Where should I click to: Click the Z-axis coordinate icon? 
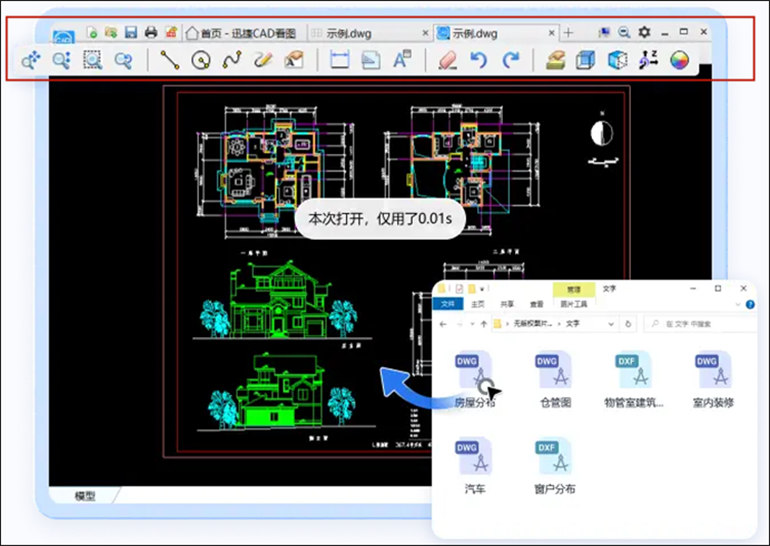(x=648, y=60)
